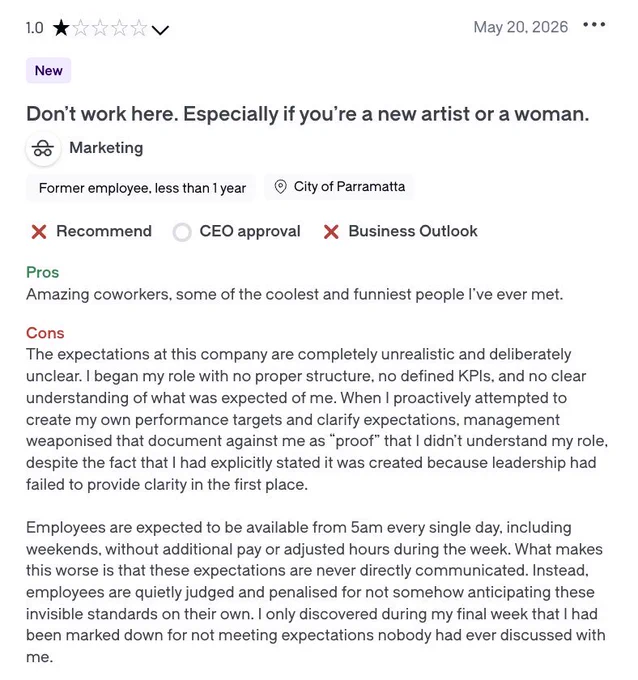Click the Marketing job title

tap(106, 148)
